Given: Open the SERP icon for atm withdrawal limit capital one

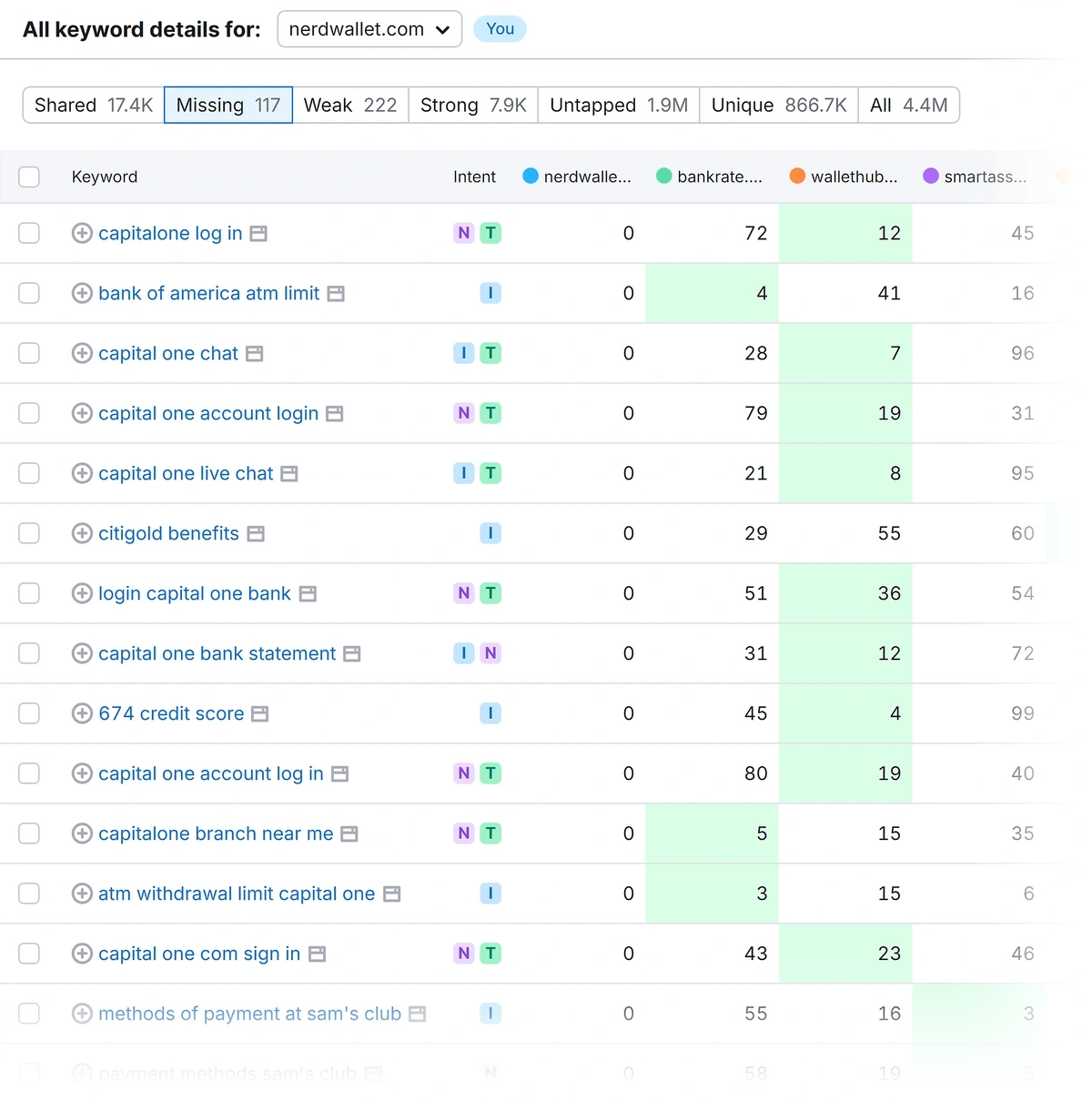Looking at the screenshot, I should pyautogui.click(x=392, y=894).
